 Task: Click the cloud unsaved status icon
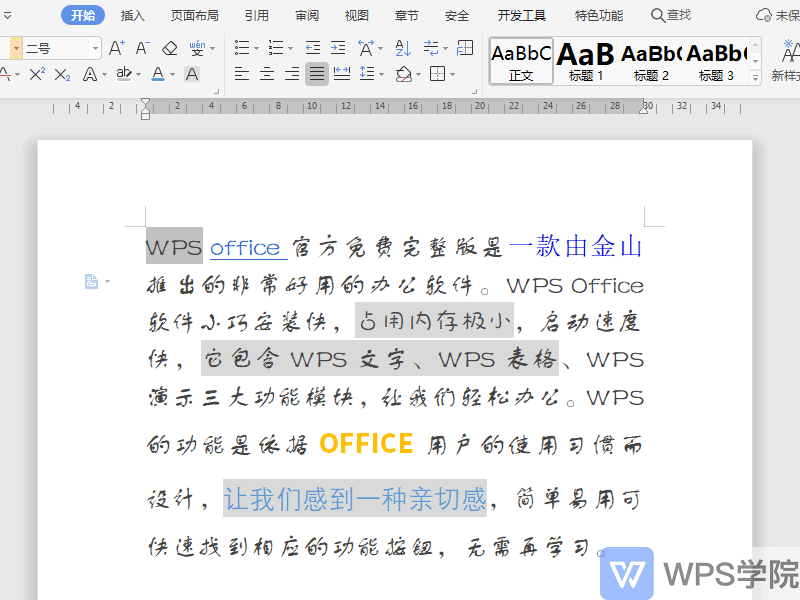[x=764, y=15]
